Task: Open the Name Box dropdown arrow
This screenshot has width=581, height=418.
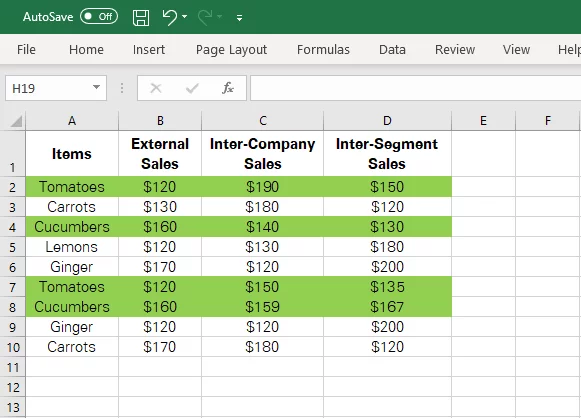Action: click(96, 88)
